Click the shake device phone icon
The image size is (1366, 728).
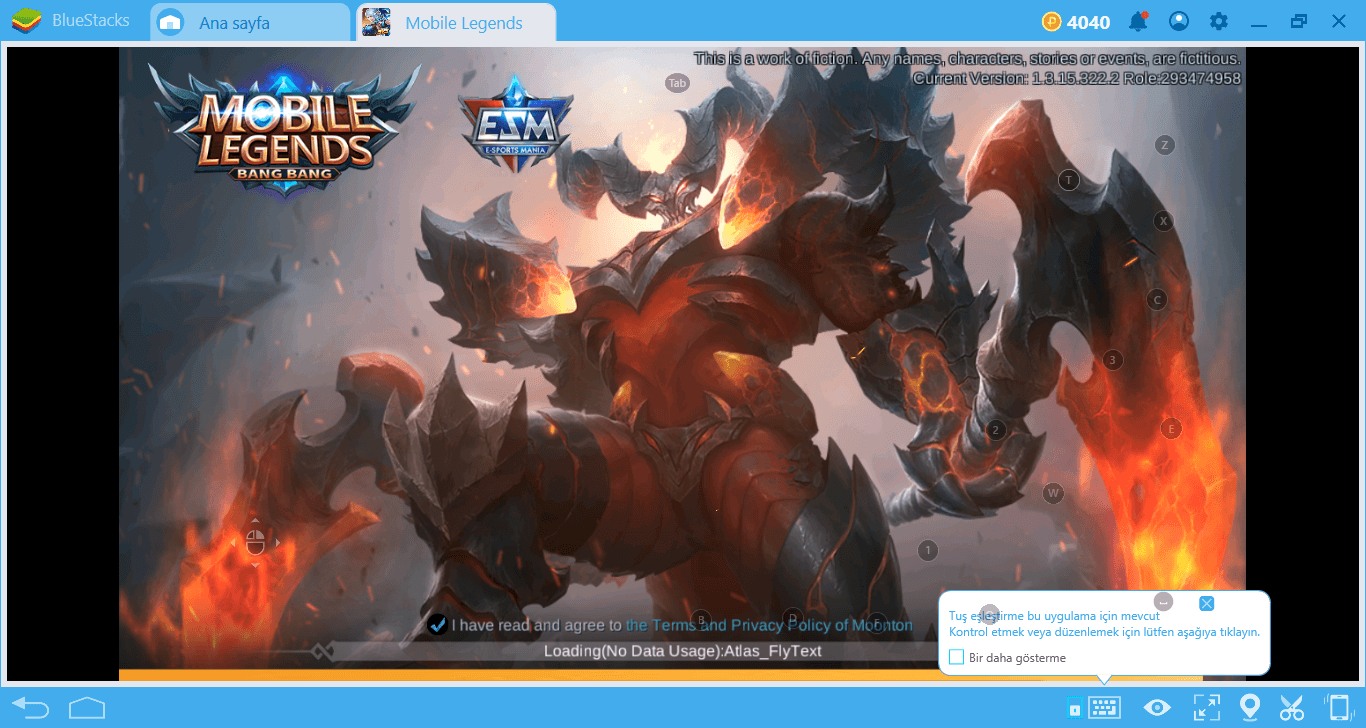[1337, 708]
